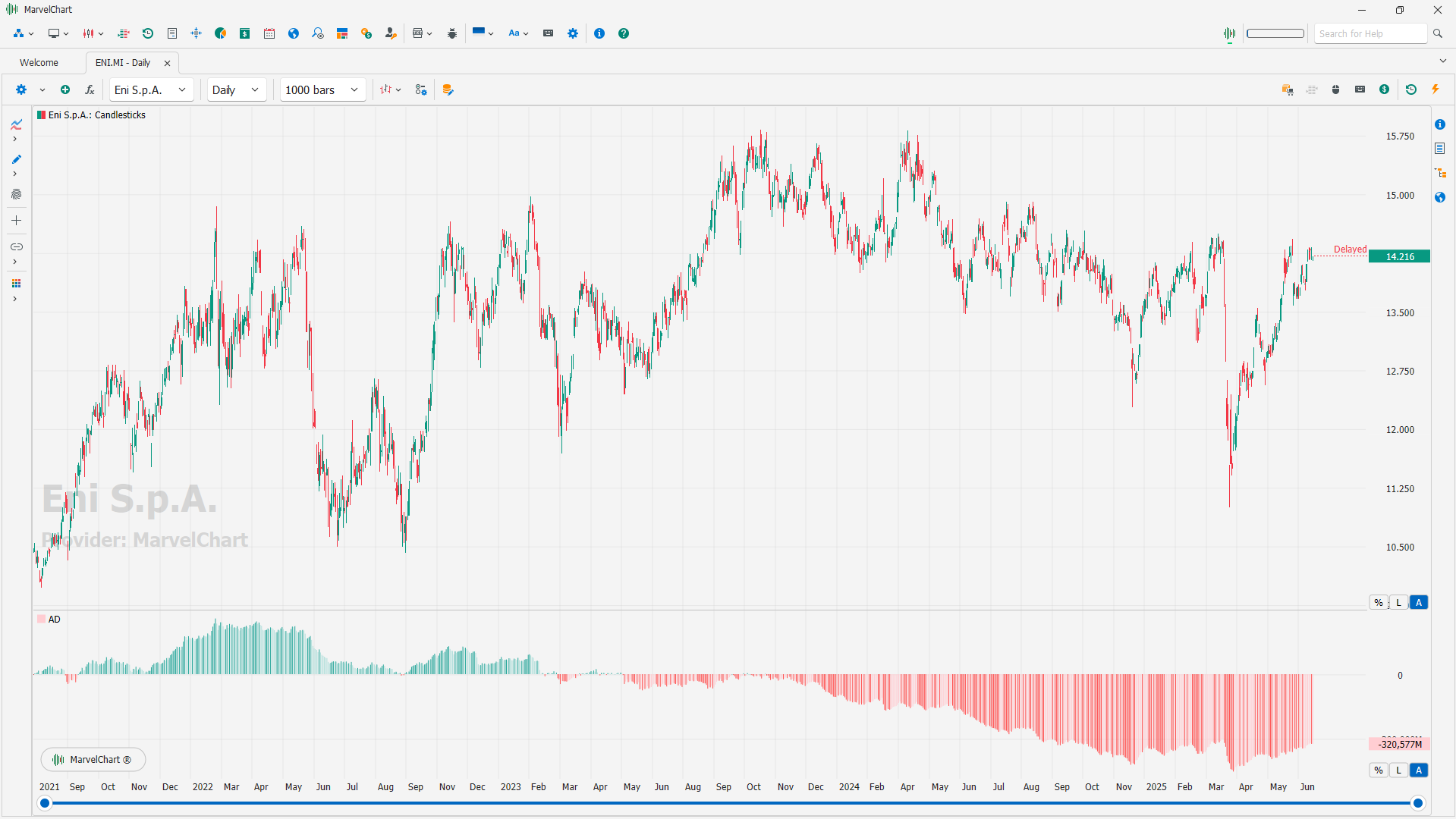Click the link chain icon in sidebar
1456x819 pixels.
pyautogui.click(x=16, y=247)
